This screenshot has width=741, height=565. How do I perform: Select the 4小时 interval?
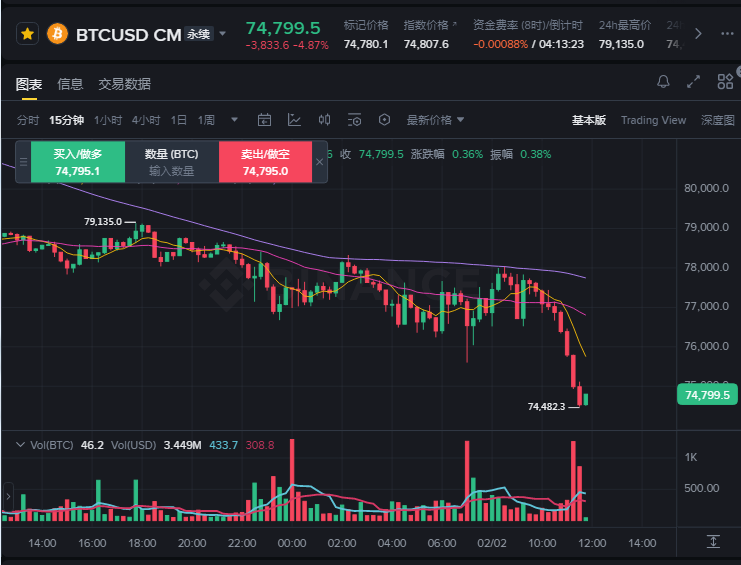click(146, 120)
